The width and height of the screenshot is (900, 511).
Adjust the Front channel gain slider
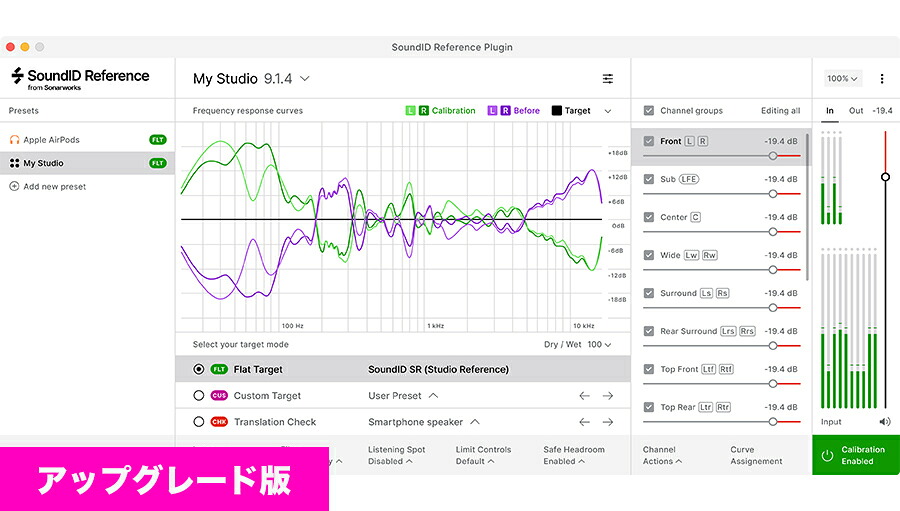[x=773, y=156]
